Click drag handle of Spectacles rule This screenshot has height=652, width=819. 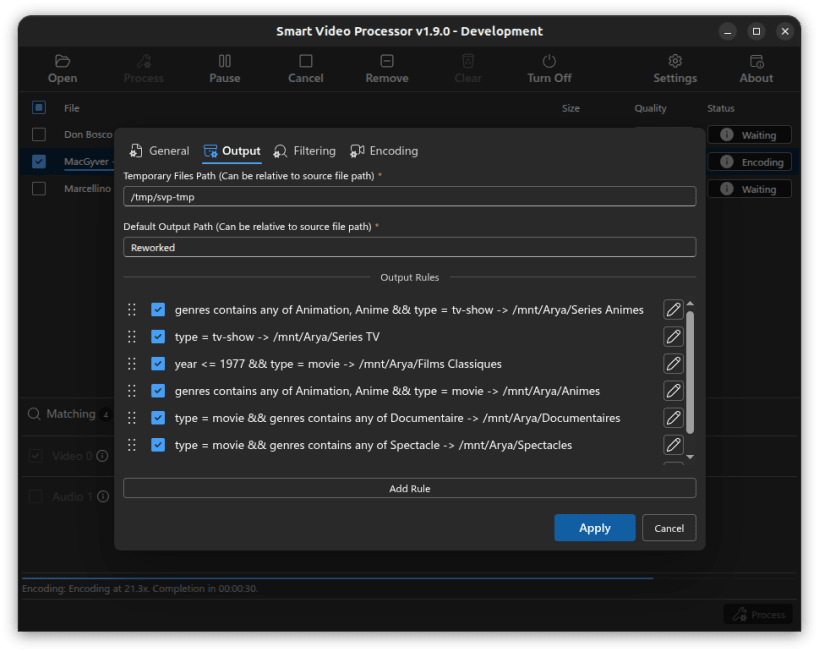(132, 445)
